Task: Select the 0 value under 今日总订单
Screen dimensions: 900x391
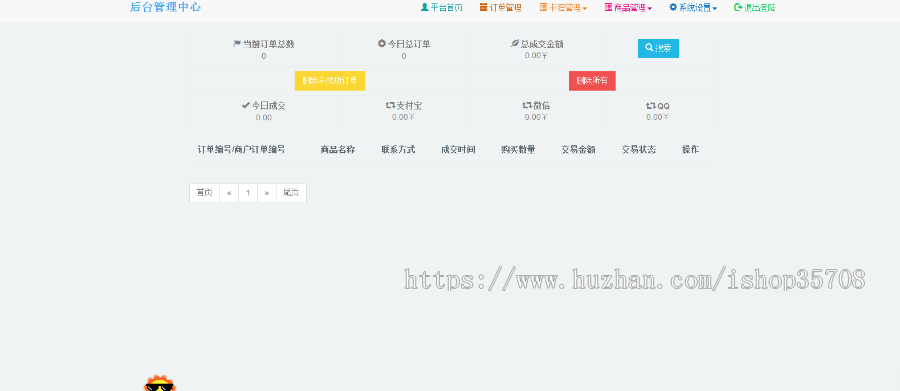Action: pos(404,56)
